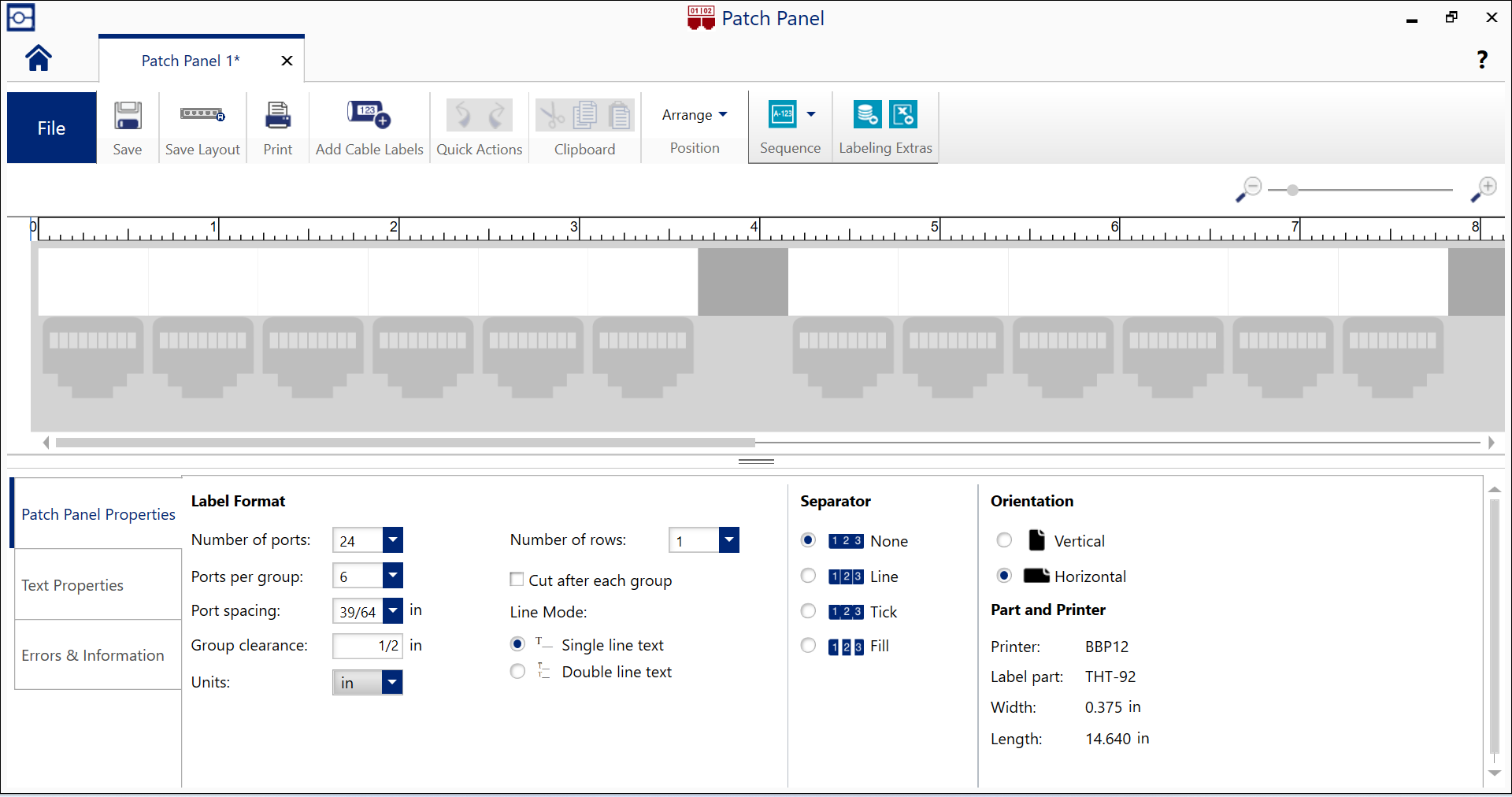
Task: Open the File menu
Action: 51,128
